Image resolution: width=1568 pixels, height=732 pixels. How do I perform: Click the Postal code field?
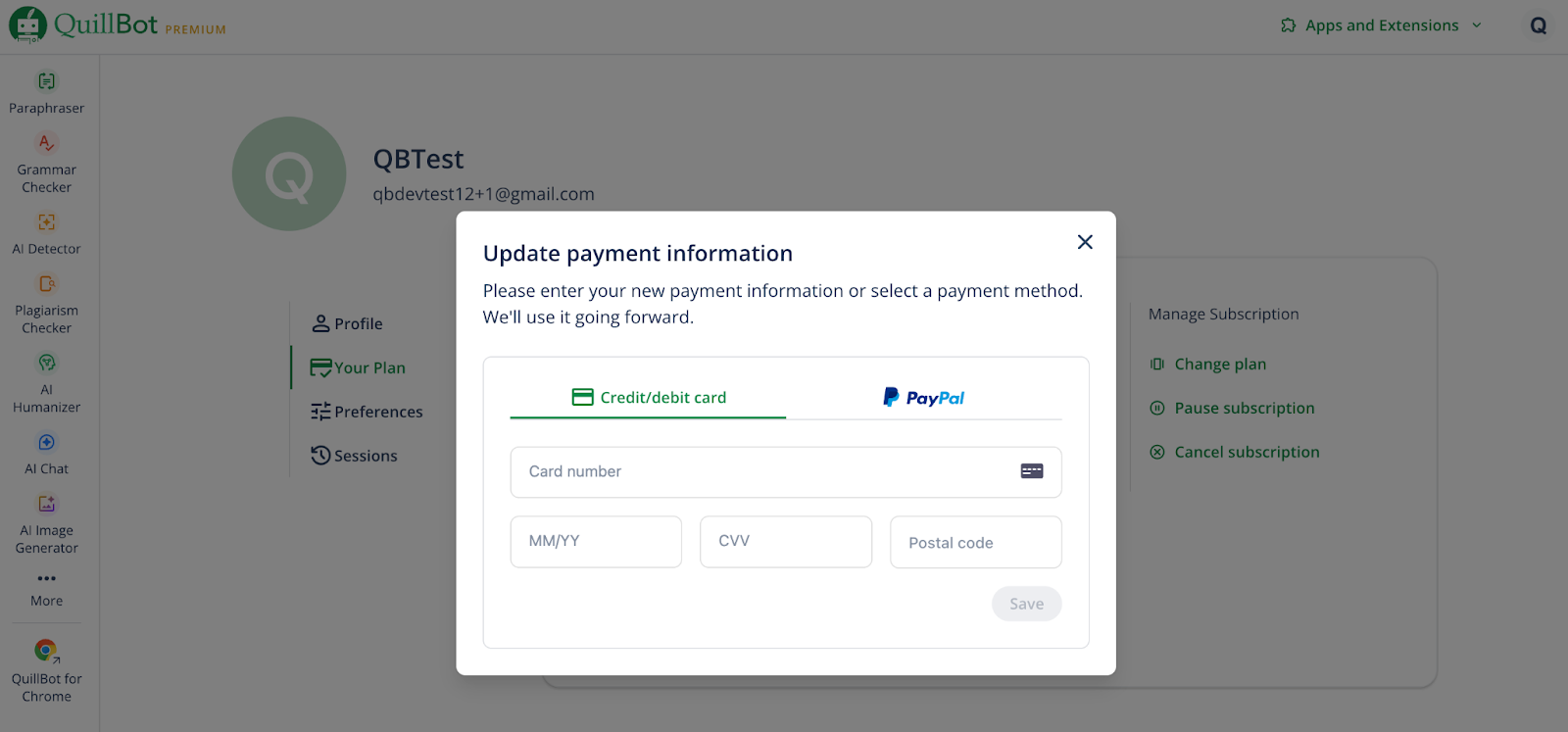pos(975,543)
